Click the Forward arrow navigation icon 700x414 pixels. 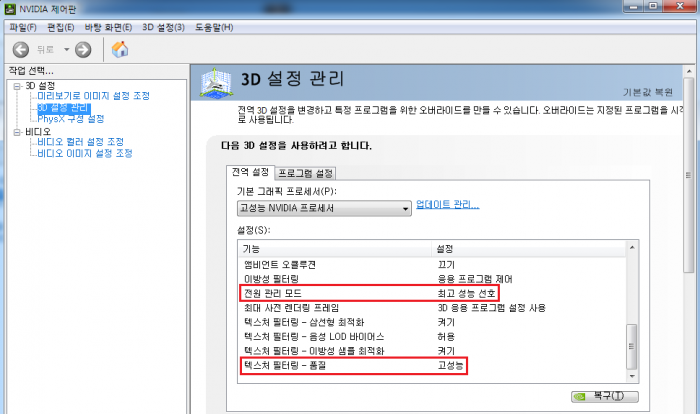point(83,50)
